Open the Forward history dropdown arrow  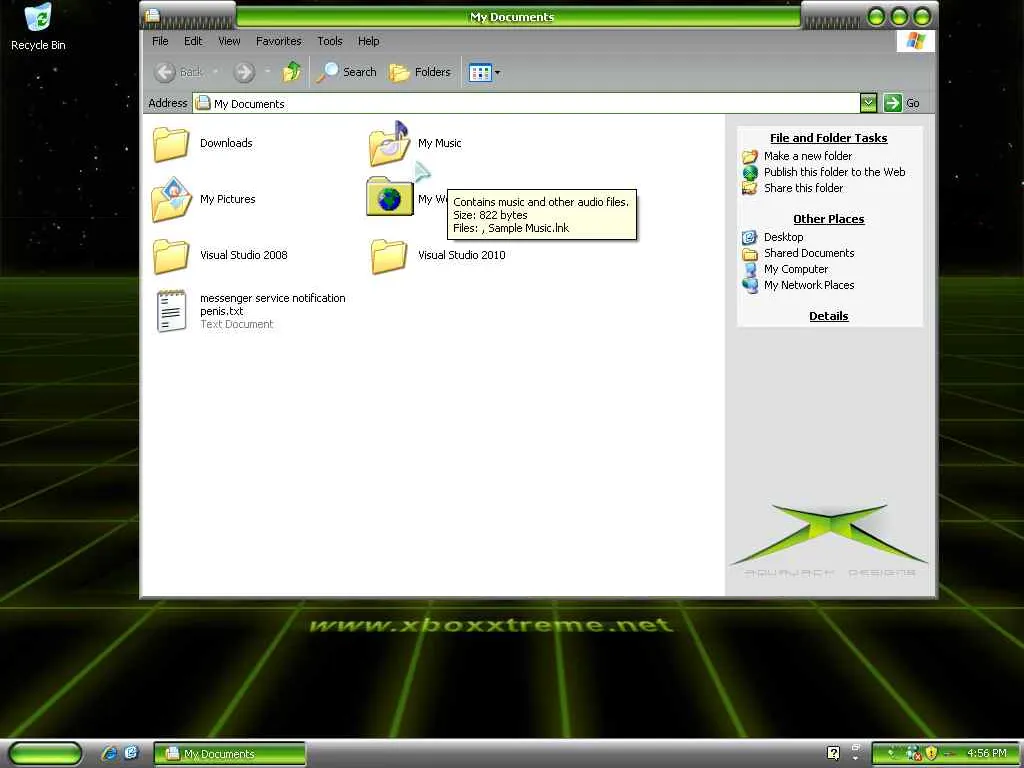click(x=266, y=72)
